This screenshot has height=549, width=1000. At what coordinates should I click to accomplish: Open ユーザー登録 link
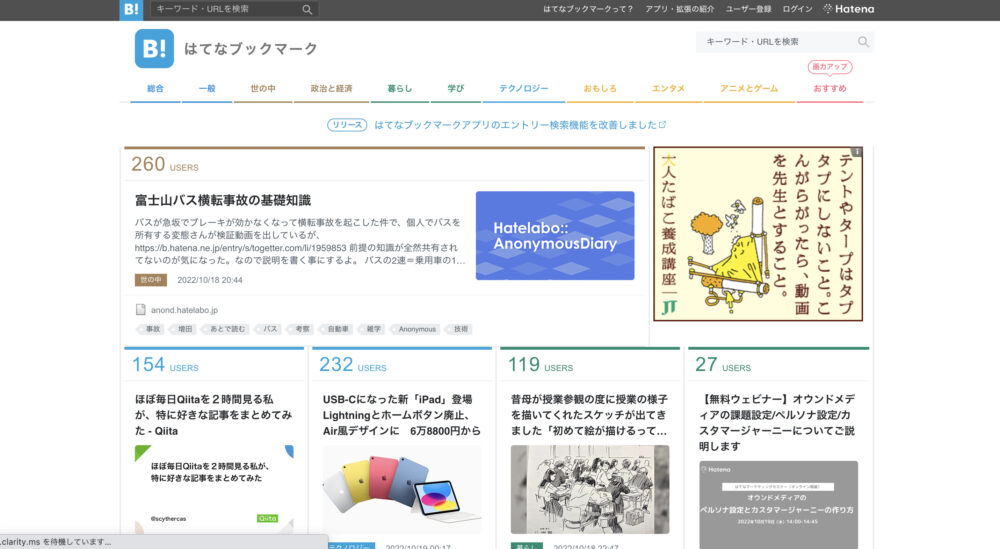[x=748, y=9]
